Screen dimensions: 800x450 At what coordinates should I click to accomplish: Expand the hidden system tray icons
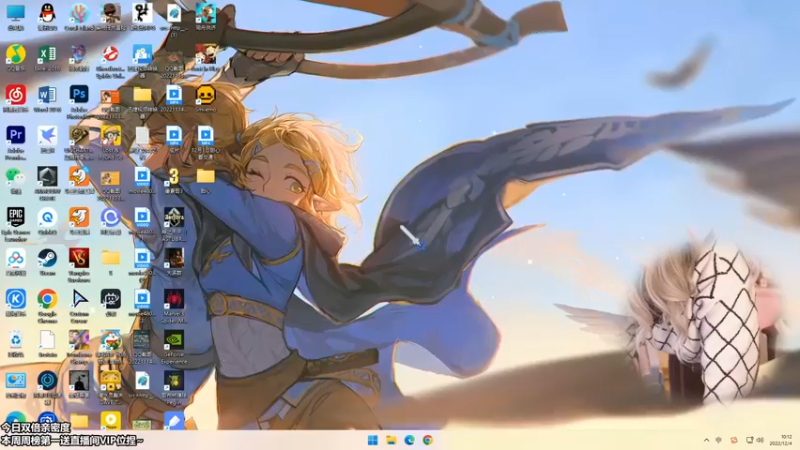[x=706, y=440]
